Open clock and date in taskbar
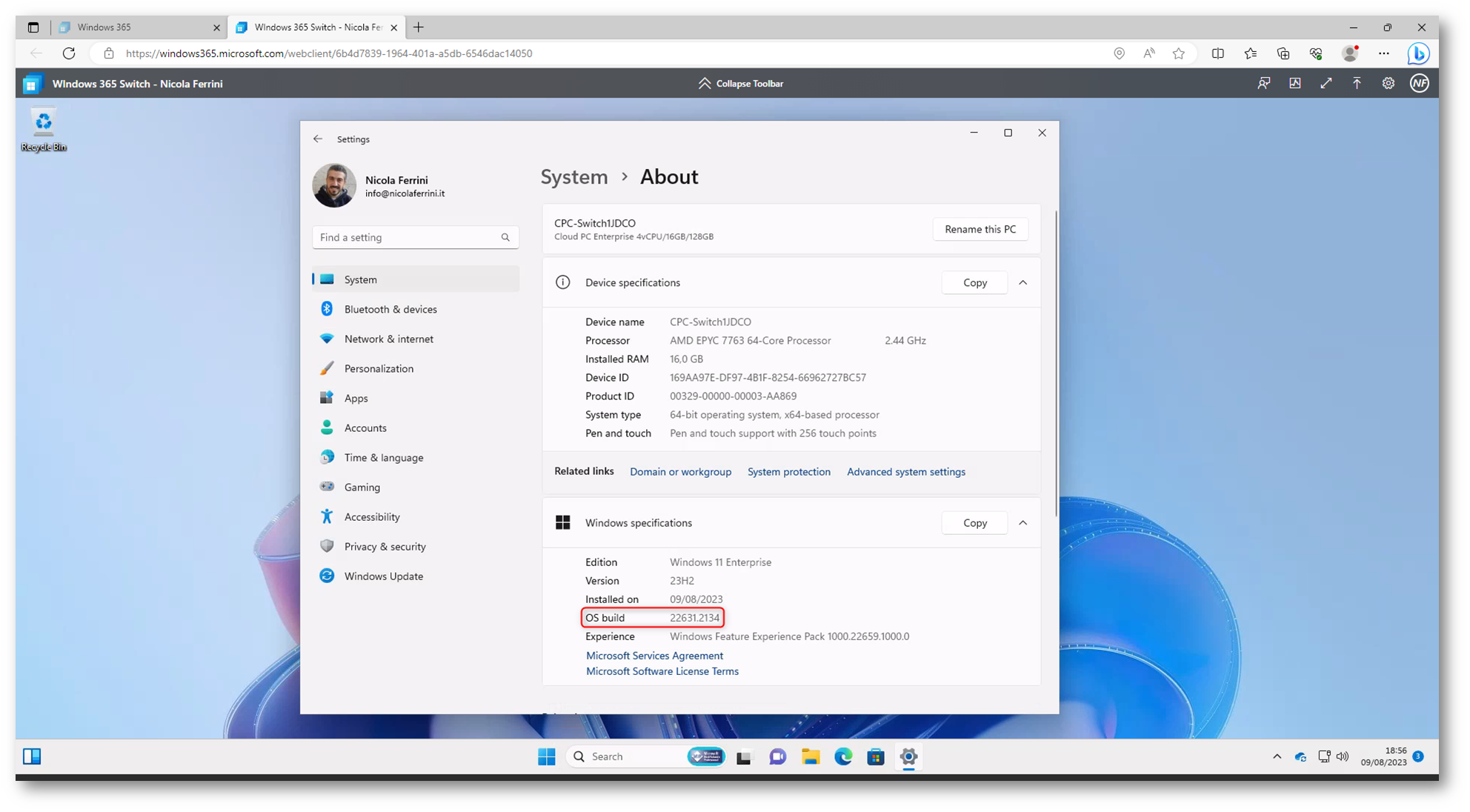 (x=1383, y=756)
